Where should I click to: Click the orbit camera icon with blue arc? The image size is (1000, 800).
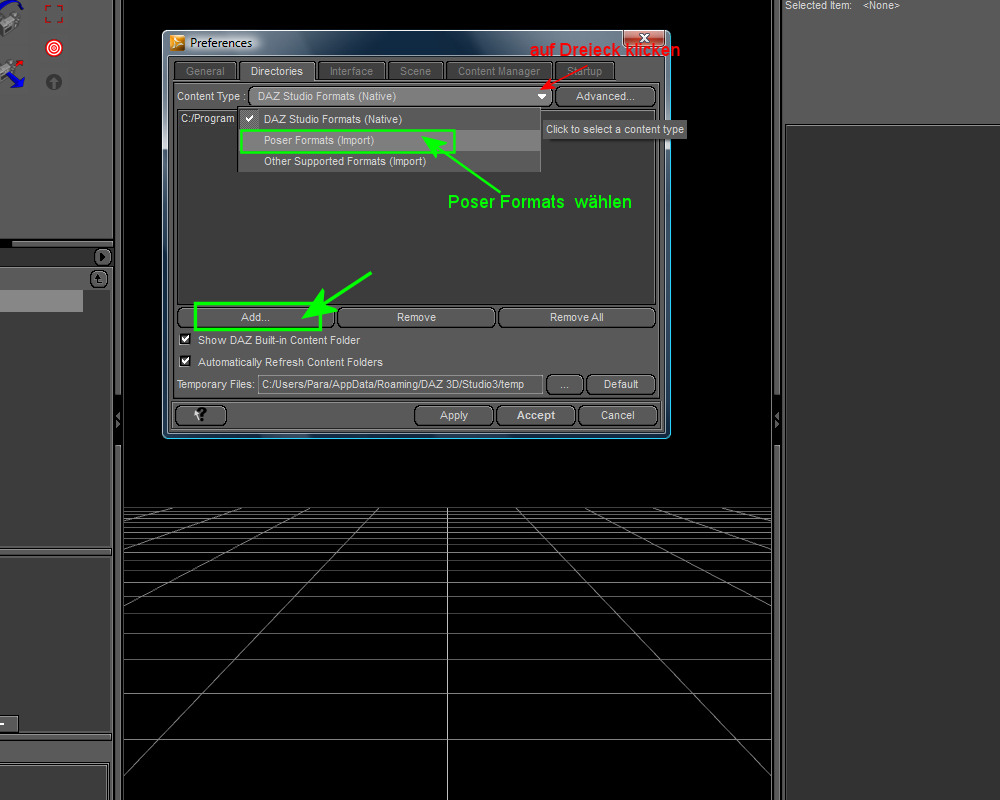11,17
